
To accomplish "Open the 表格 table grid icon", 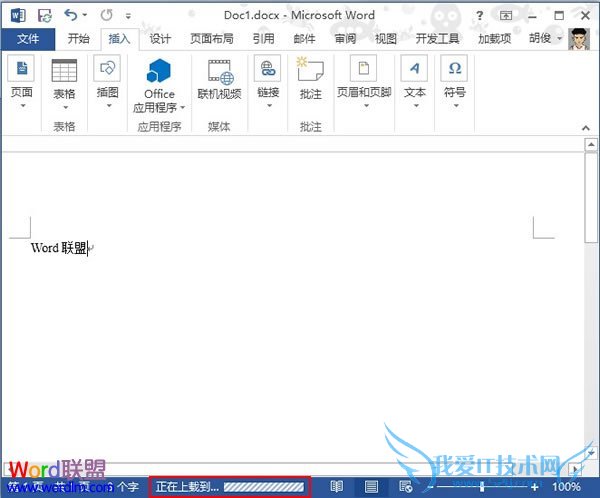I will pyautogui.click(x=64, y=71).
